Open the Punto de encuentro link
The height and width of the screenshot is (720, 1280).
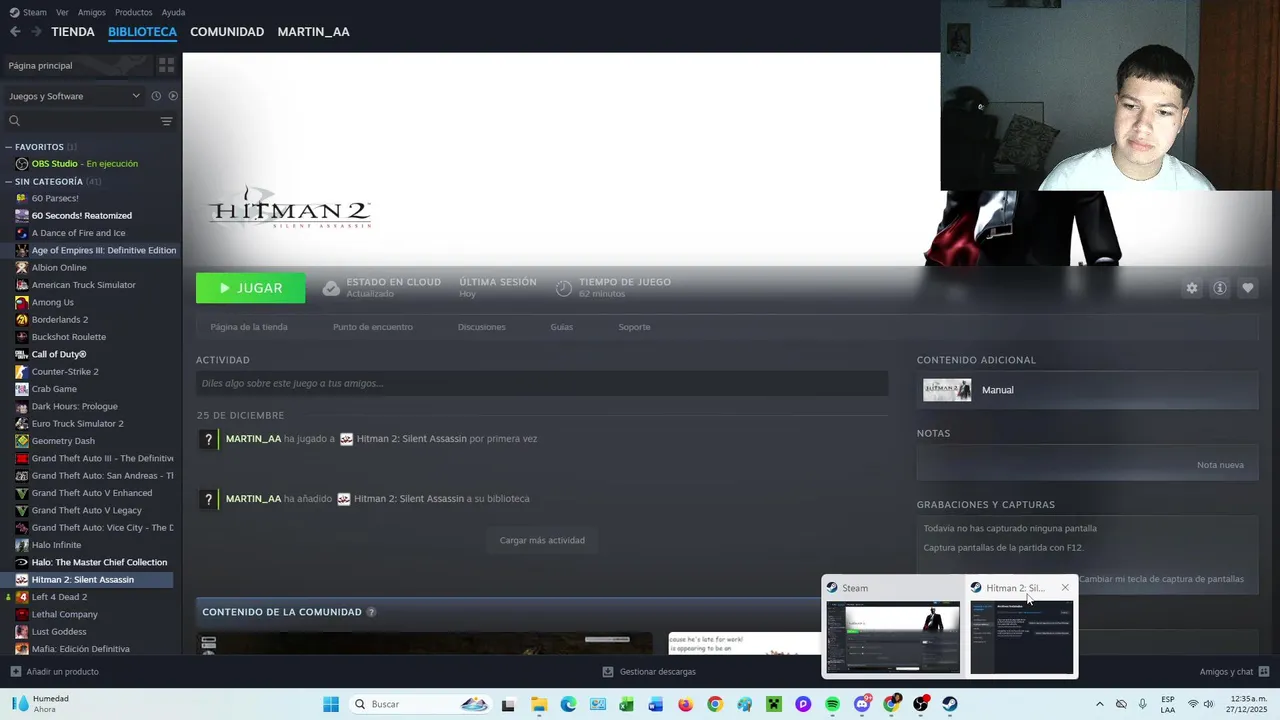point(373,327)
